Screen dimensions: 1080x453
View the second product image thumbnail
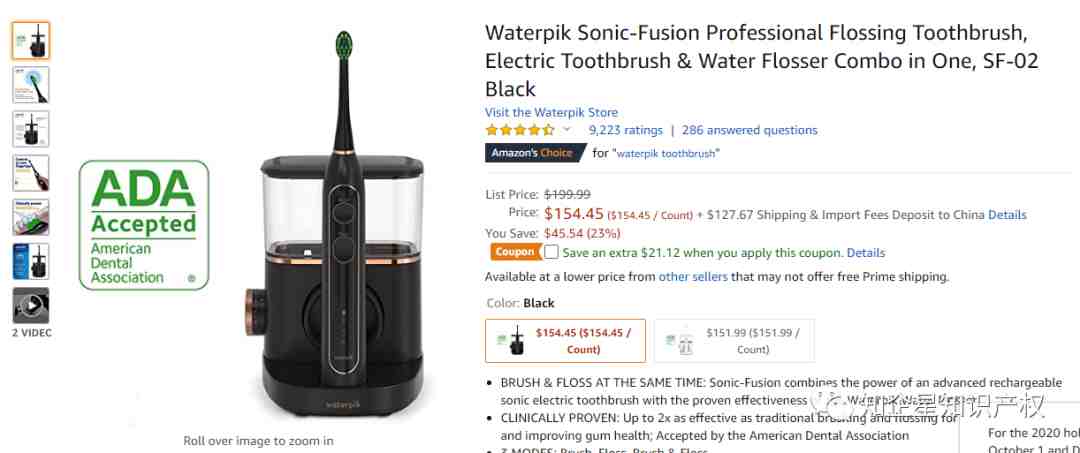(31, 85)
